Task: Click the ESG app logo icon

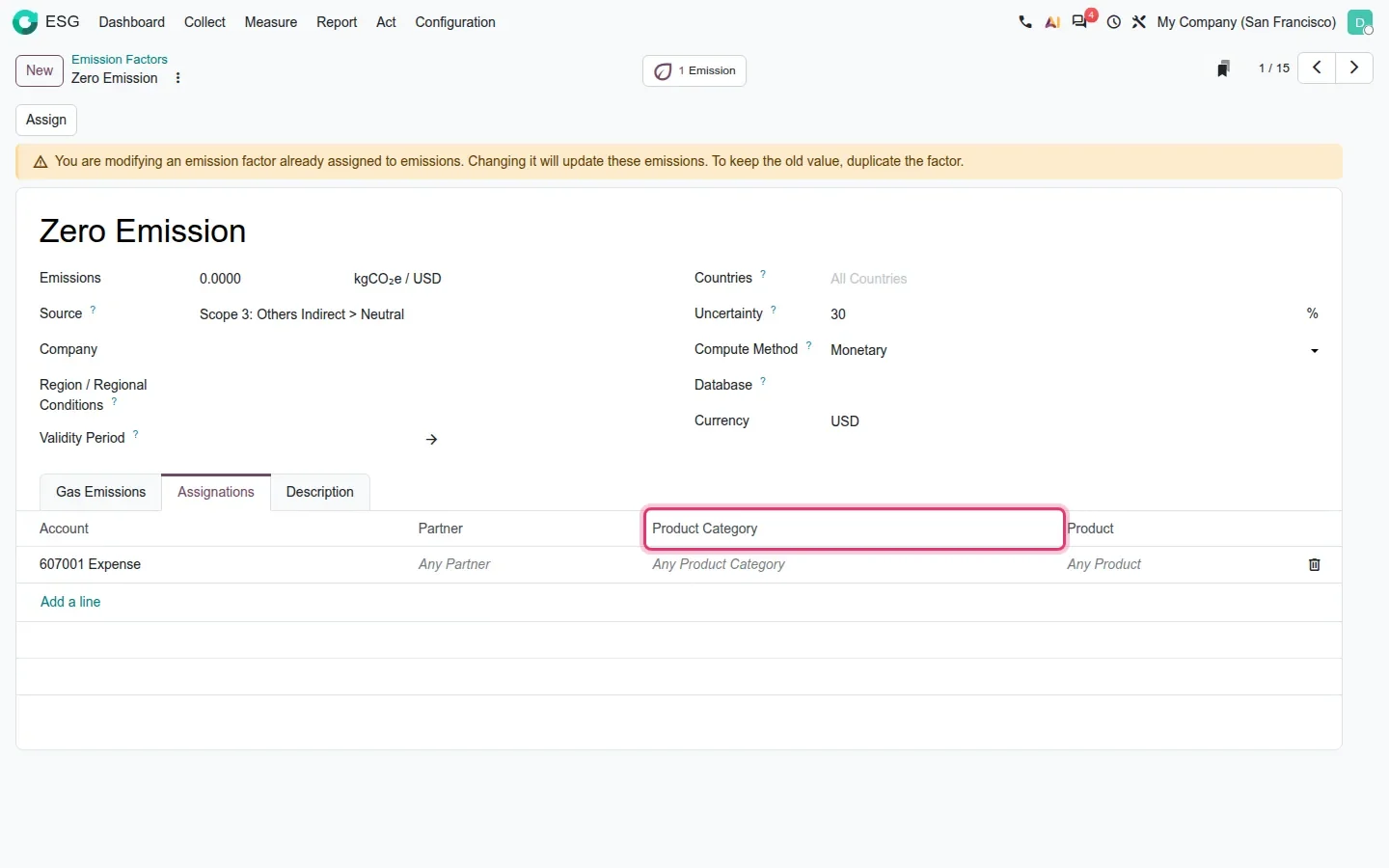Action: (25, 21)
